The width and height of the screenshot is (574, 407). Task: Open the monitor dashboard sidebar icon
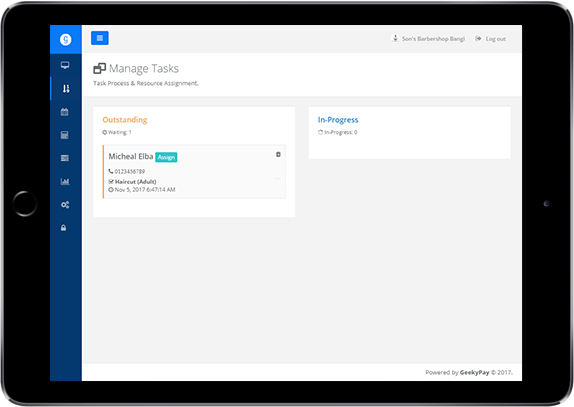(x=65, y=66)
